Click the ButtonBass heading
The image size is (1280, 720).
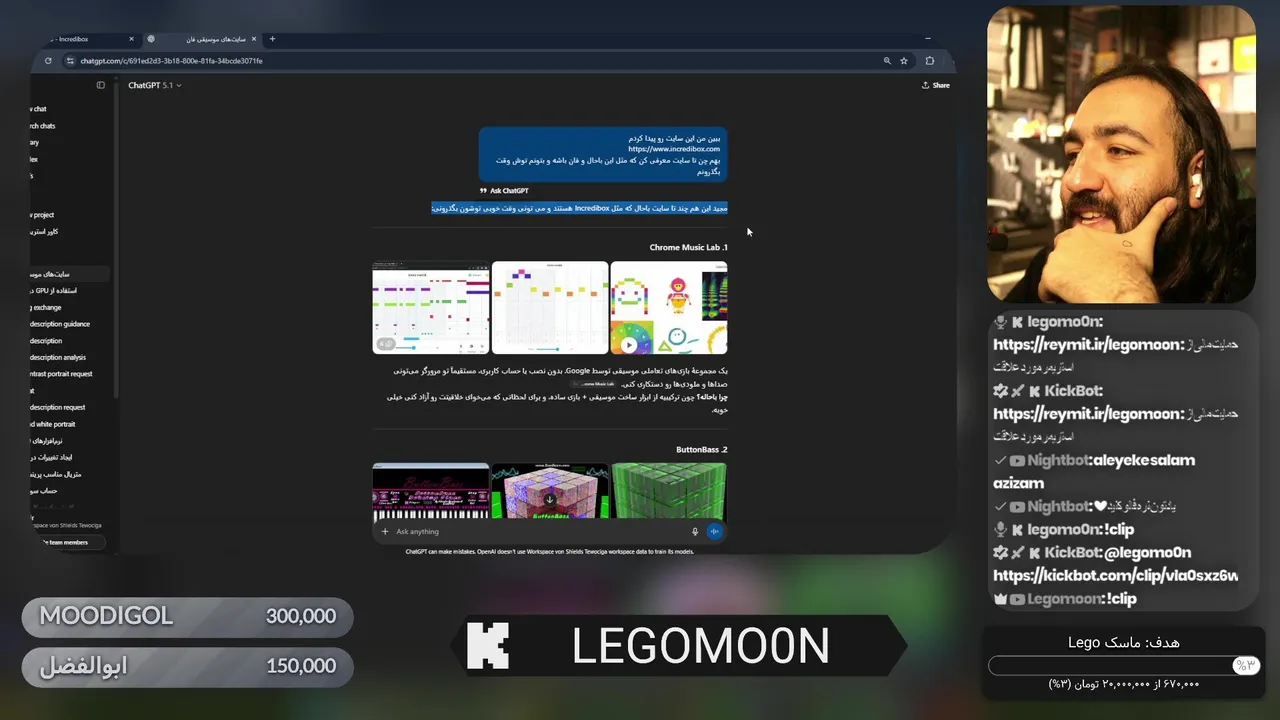click(x=701, y=450)
